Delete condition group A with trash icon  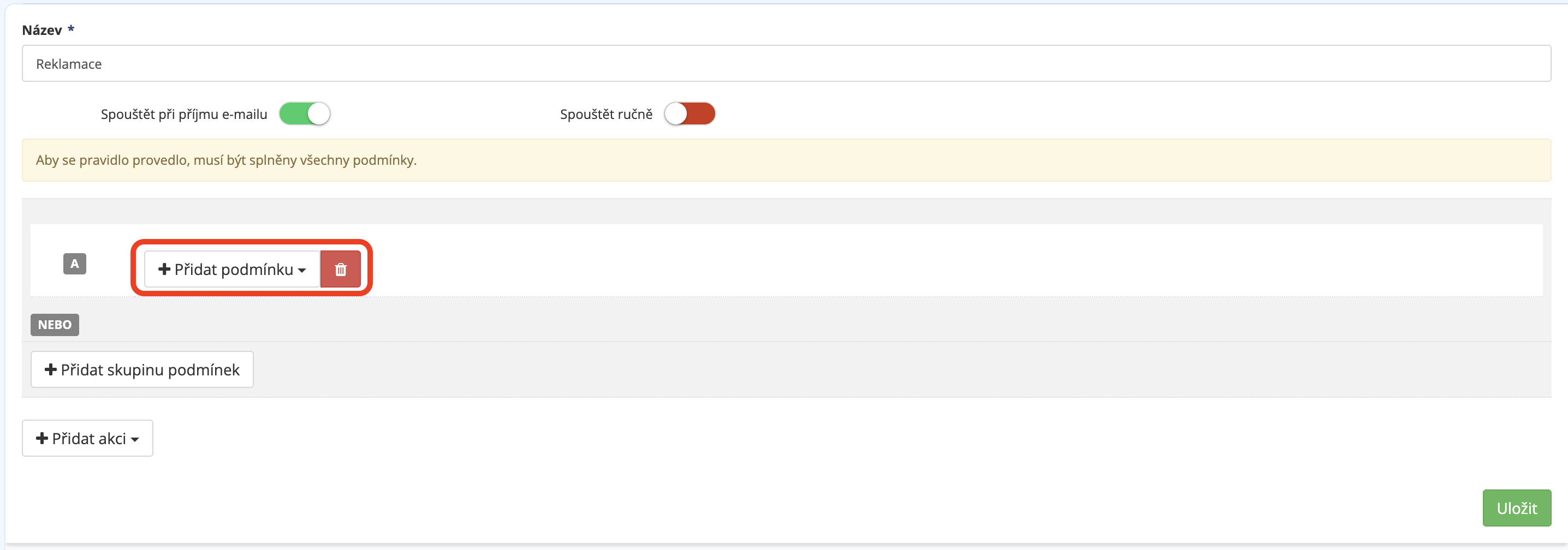(x=340, y=269)
